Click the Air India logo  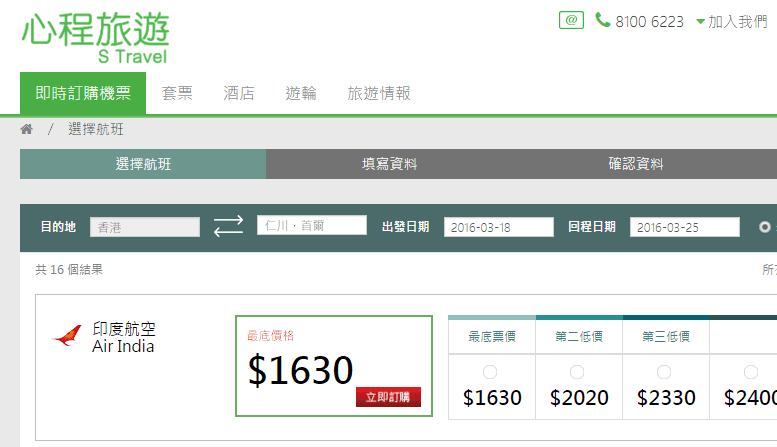66,337
